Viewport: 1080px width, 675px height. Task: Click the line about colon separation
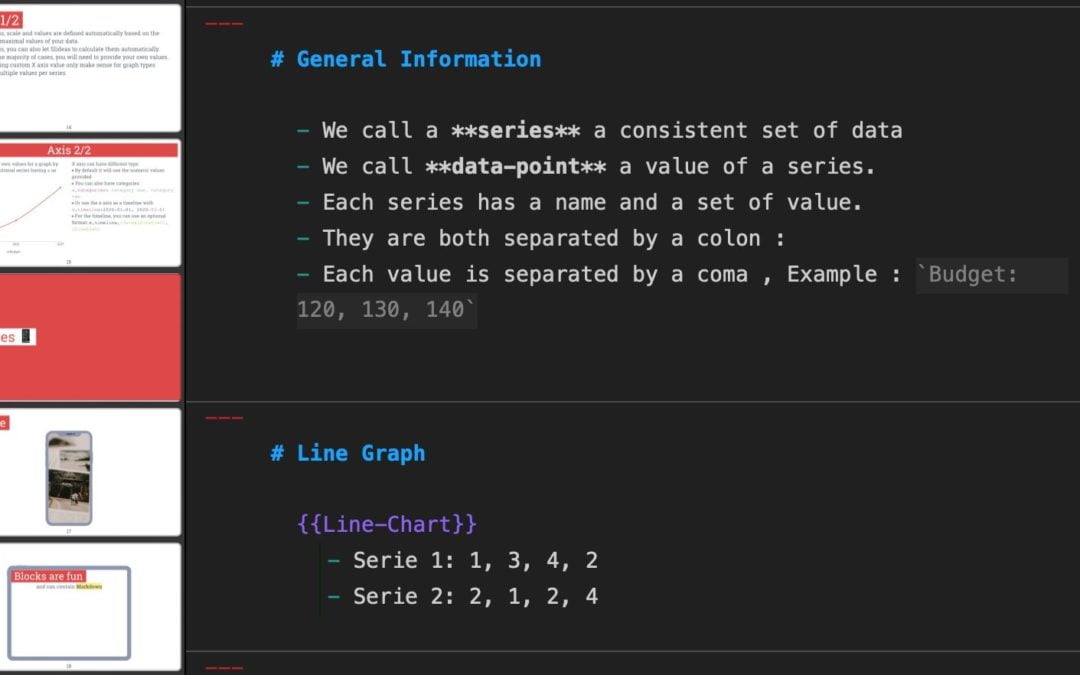553,238
